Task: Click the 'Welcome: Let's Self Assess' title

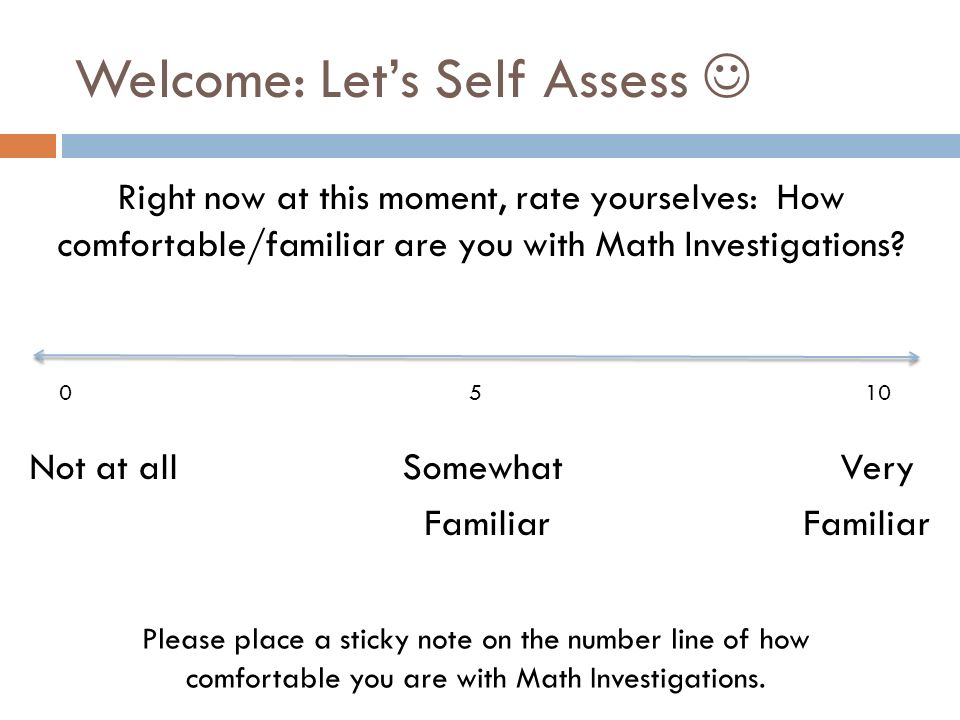Action: pyautogui.click(x=412, y=78)
